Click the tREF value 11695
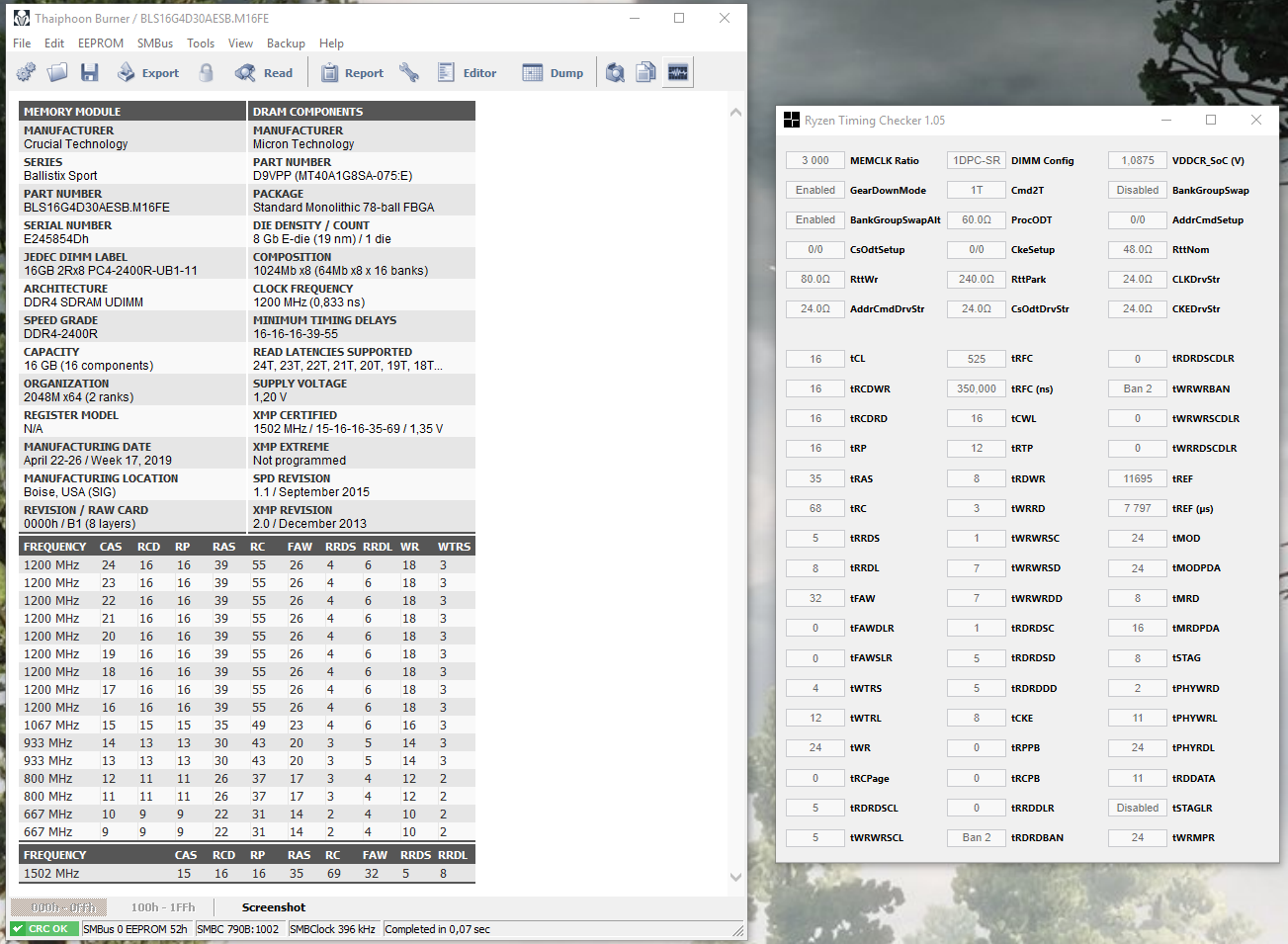This screenshot has width=1288, height=944. point(1138,478)
